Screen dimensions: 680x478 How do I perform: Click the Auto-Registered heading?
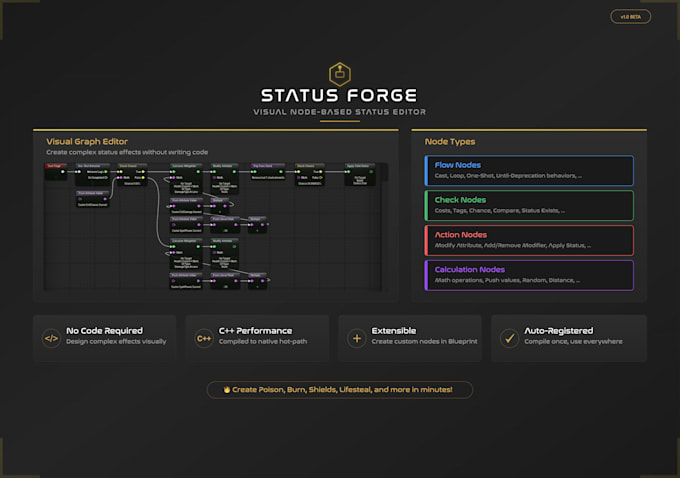(x=559, y=331)
